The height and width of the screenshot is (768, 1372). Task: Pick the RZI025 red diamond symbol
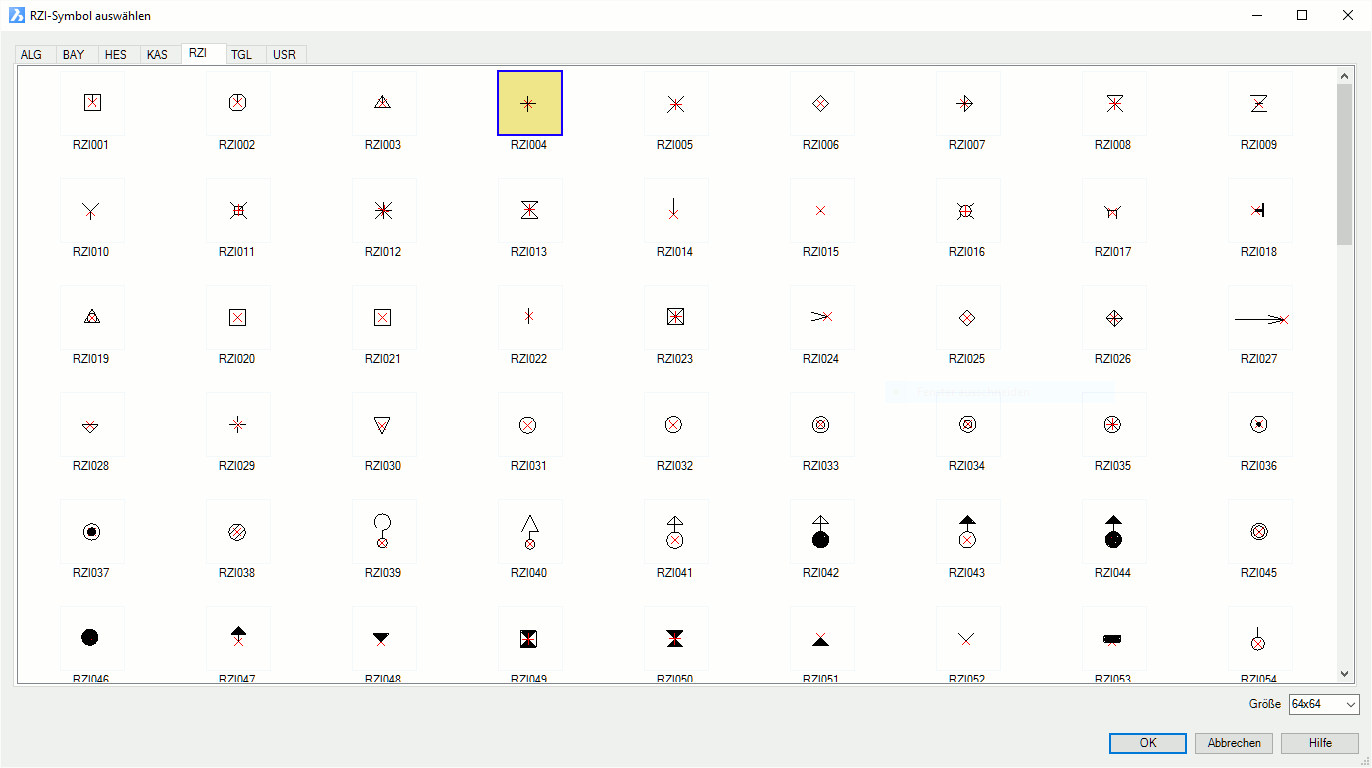click(x=968, y=317)
